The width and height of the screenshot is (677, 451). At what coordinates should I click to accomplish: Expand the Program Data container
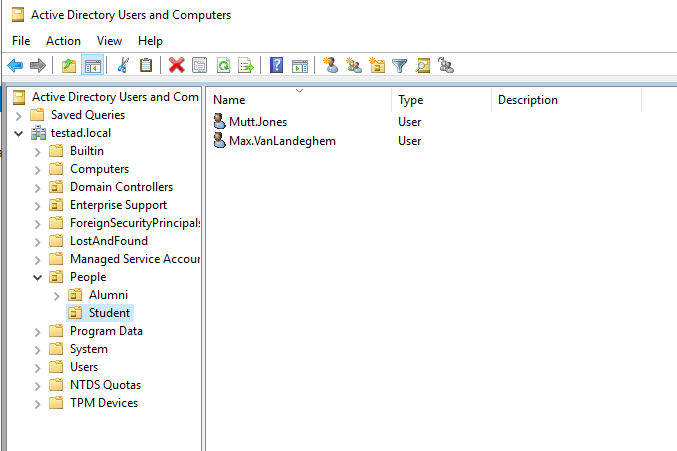click(x=38, y=331)
